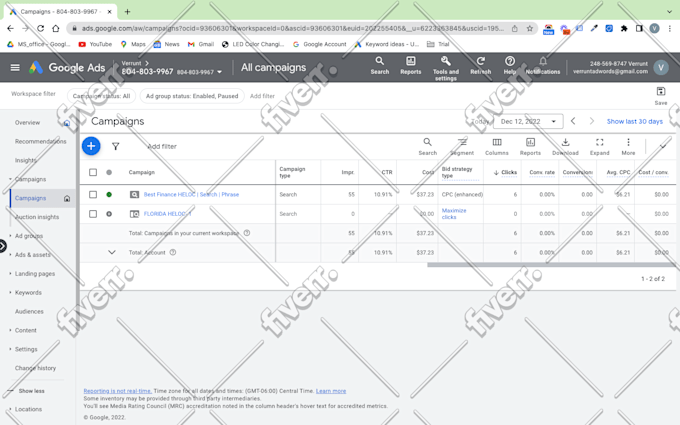Open Insights in the sidebar
The width and height of the screenshot is (680, 425).
[x=26, y=160]
